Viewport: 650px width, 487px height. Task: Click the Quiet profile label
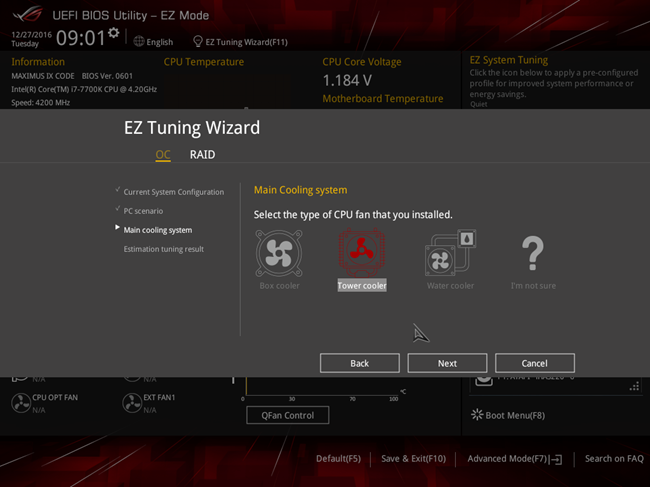(x=478, y=104)
